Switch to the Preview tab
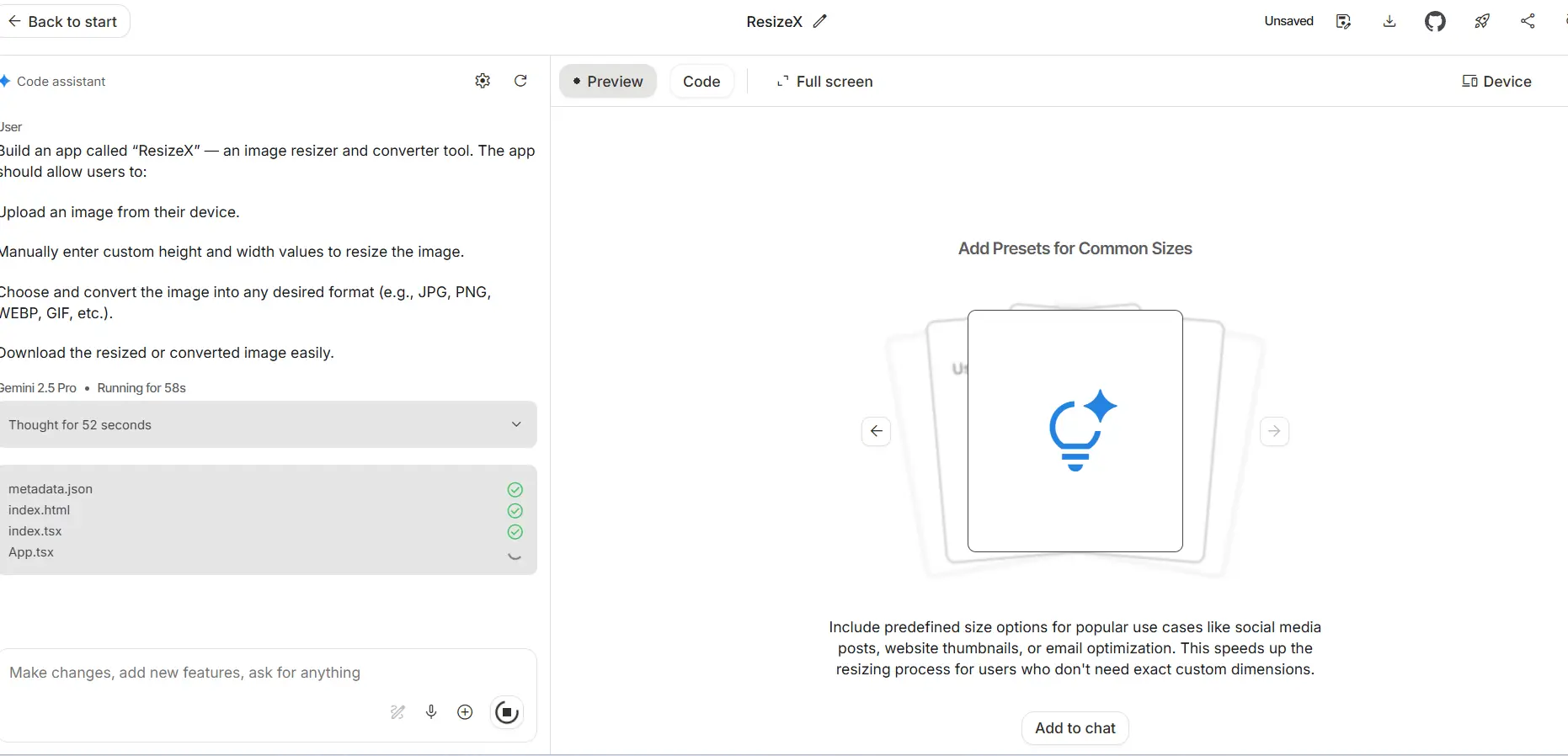The image size is (1568, 756). [607, 82]
